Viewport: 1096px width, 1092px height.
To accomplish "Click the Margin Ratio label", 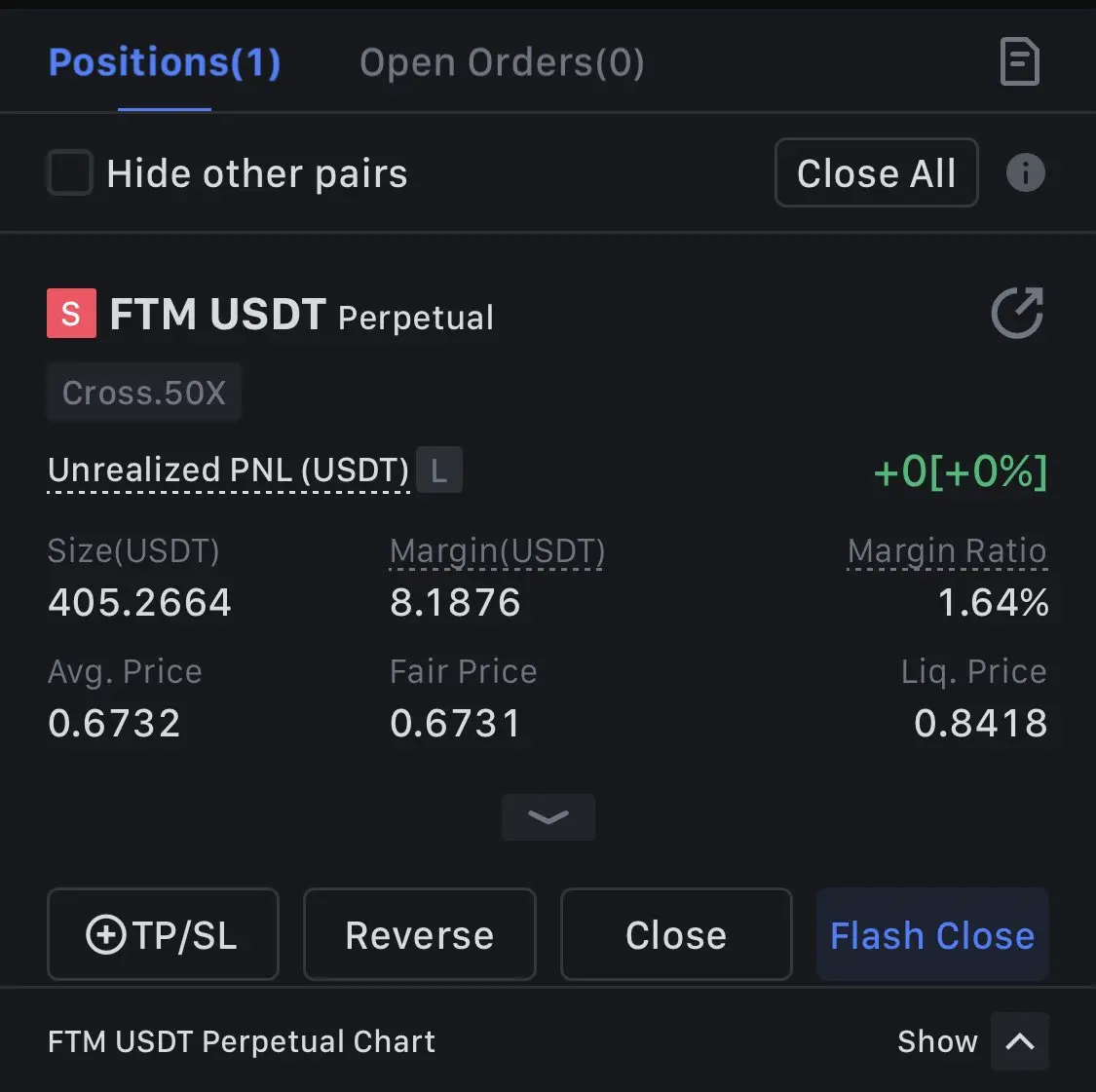I will 947,551.
